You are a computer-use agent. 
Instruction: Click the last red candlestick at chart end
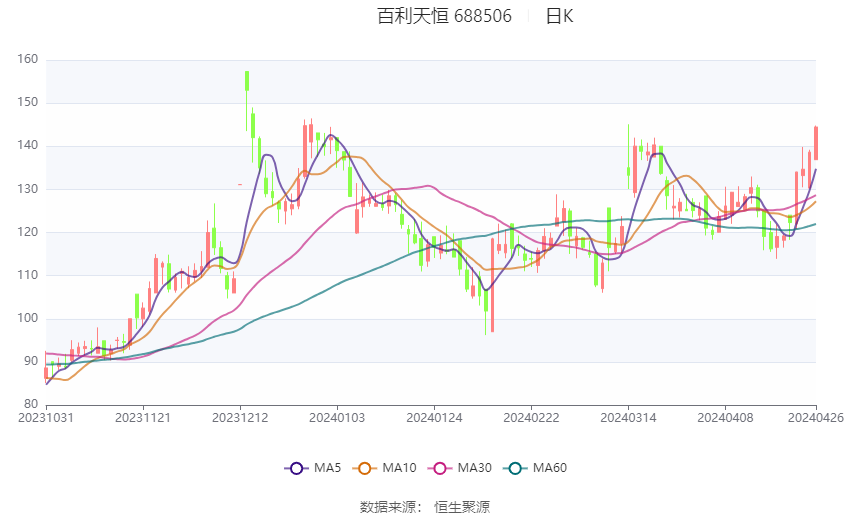click(x=816, y=143)
